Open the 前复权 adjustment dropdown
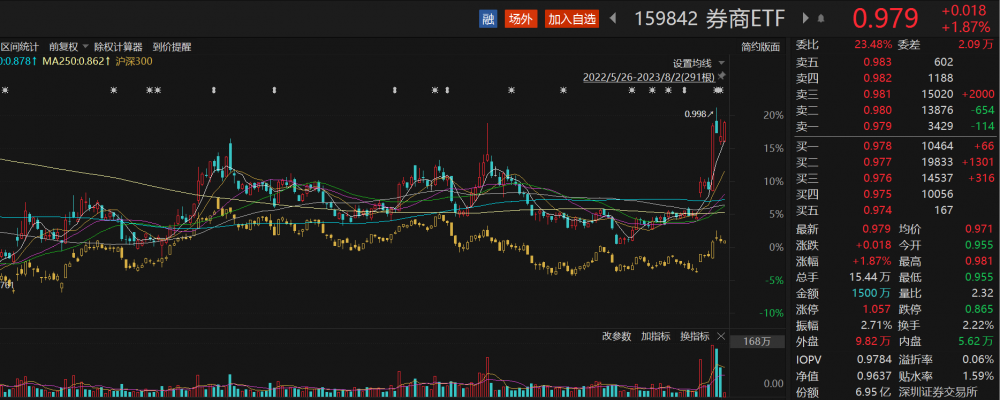The image size is (1000, 400). pos(66,46)
